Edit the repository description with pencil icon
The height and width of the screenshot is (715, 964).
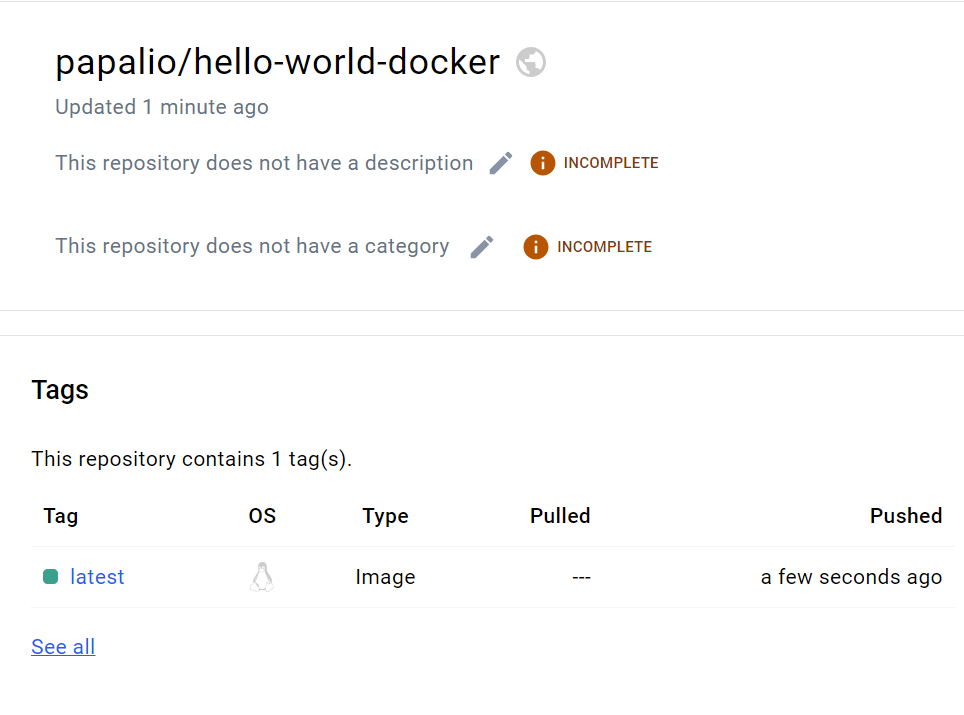pos(501,163)
